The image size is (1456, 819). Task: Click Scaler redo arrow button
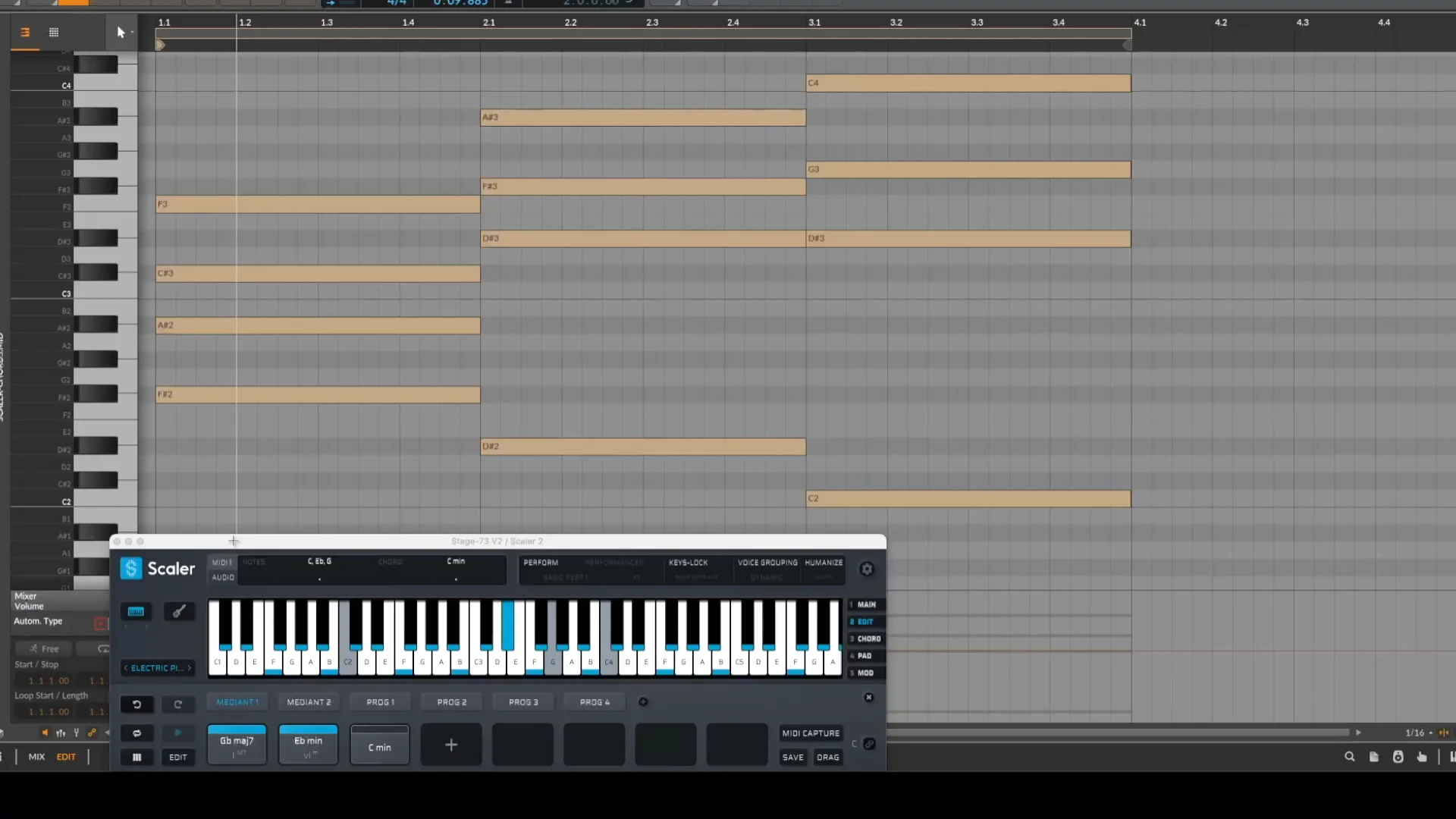click(178, 704)
